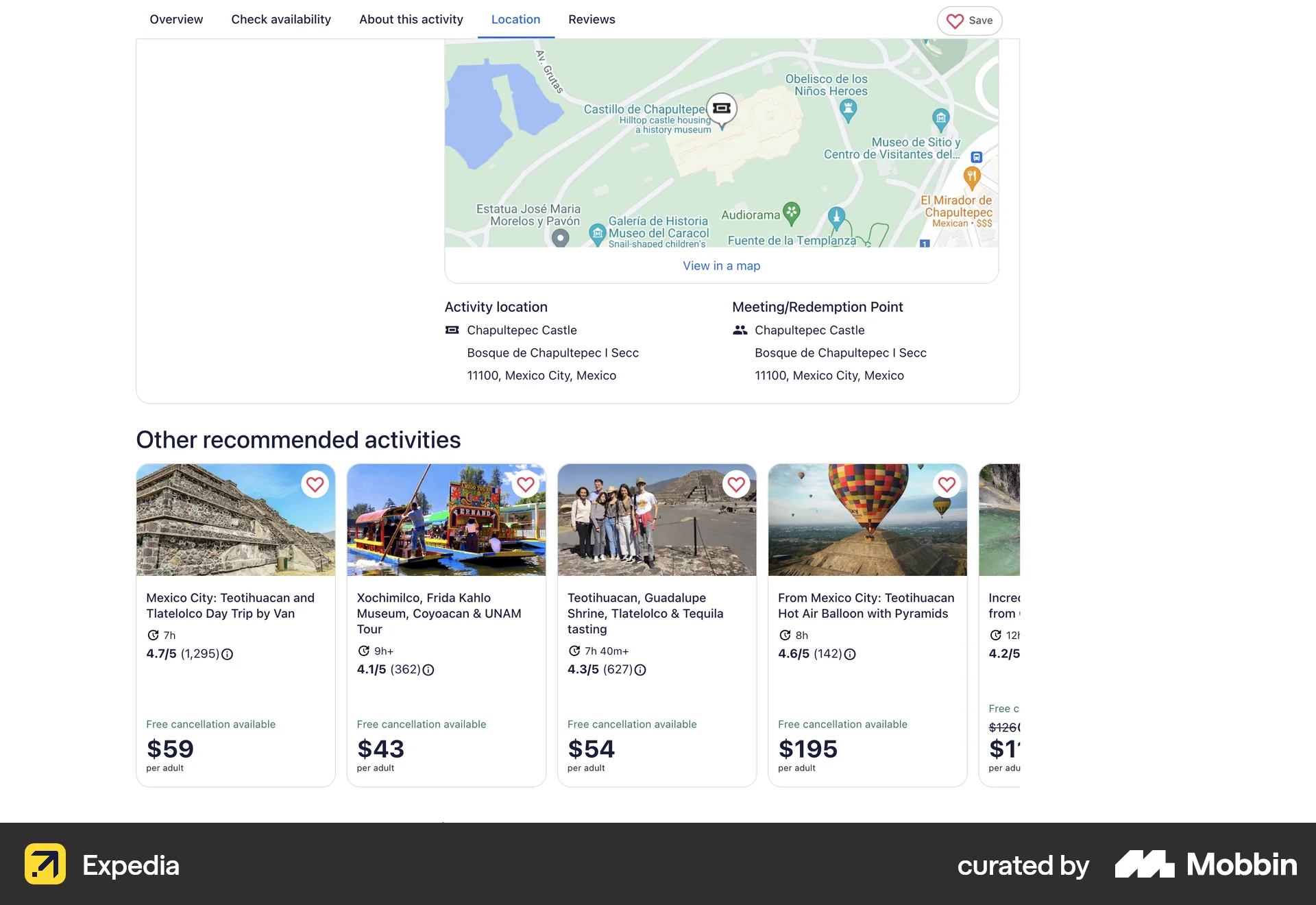Click the info icon beside the 4.1/5 rating

[x=428, y=671]
